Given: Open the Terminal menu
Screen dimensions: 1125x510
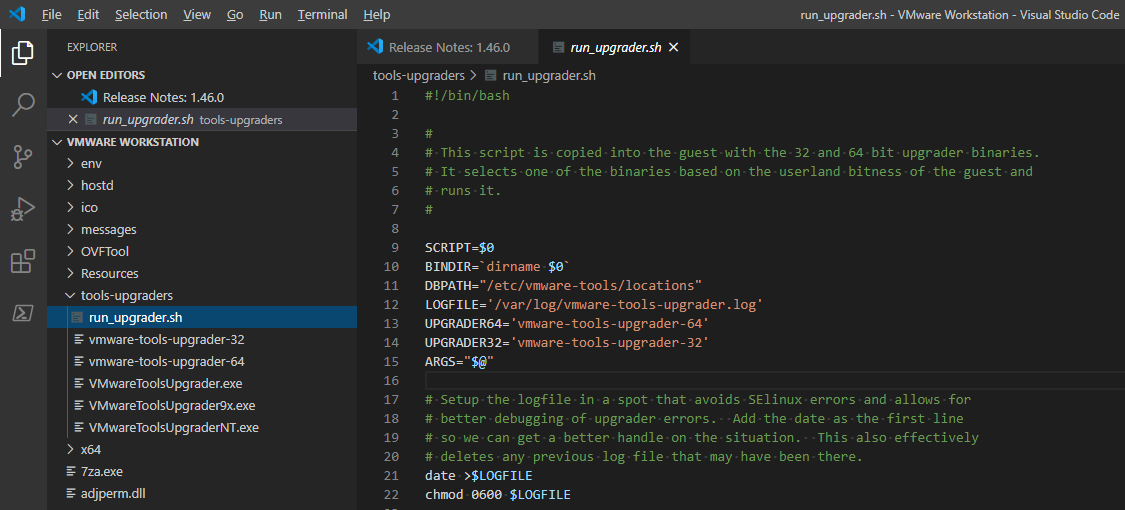Looking at the screenshot, I should click(x=323, y=14).
